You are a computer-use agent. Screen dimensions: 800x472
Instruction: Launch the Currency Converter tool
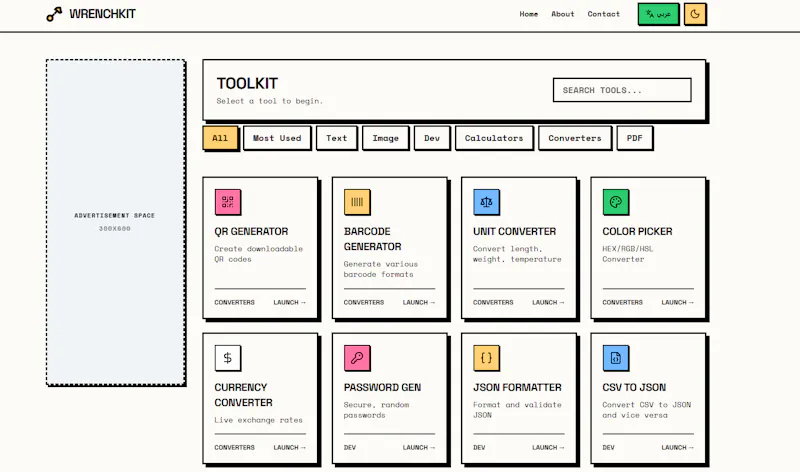(x=289, y=448)
